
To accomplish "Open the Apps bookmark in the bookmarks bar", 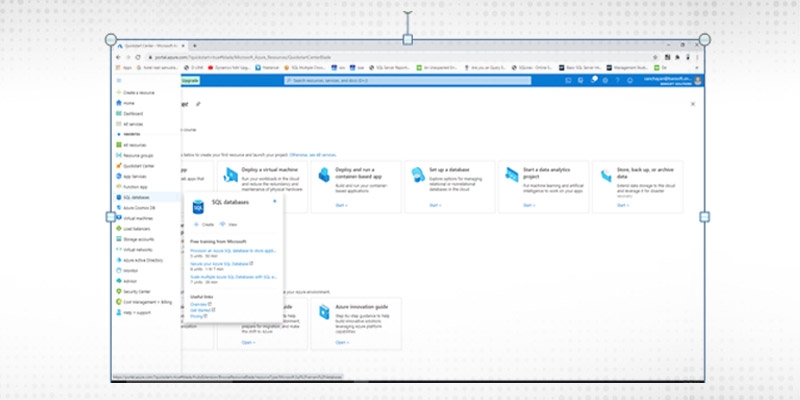I will pos(124,67).
